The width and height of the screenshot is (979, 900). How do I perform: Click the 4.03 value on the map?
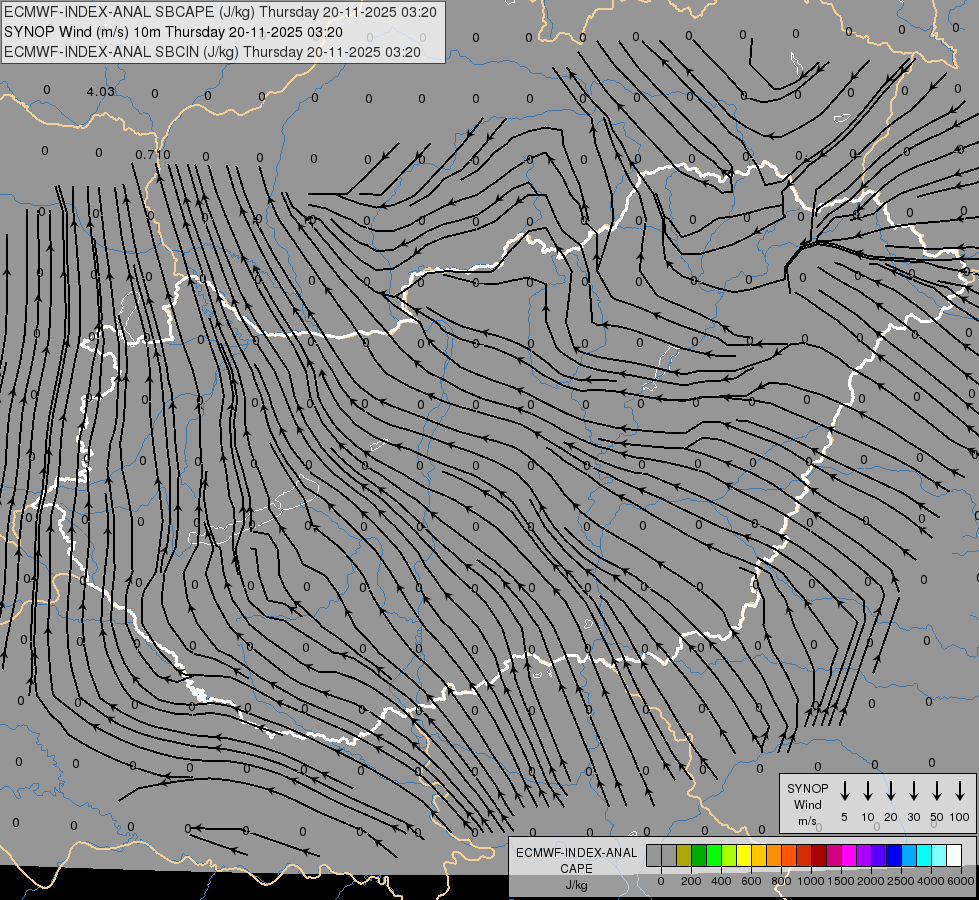click(100, 92)
